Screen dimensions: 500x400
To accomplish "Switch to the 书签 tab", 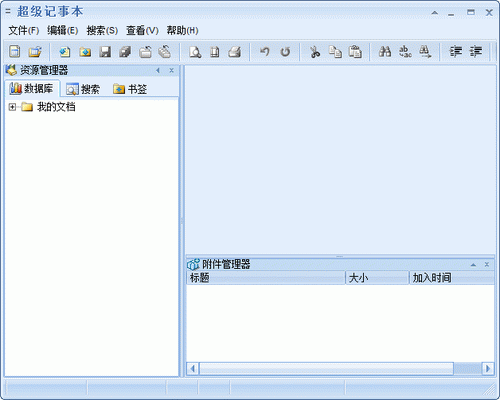I will [x=130, y=89].
